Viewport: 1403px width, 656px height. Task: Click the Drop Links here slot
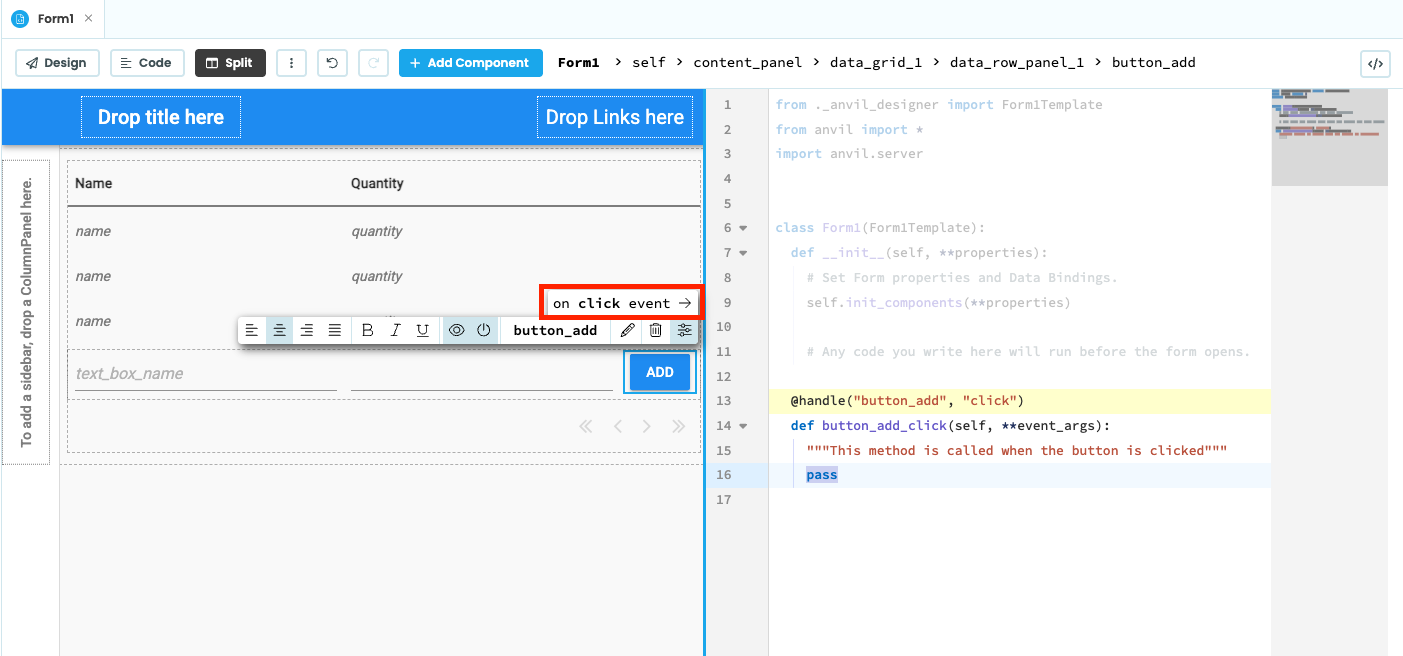click(615, 117)
